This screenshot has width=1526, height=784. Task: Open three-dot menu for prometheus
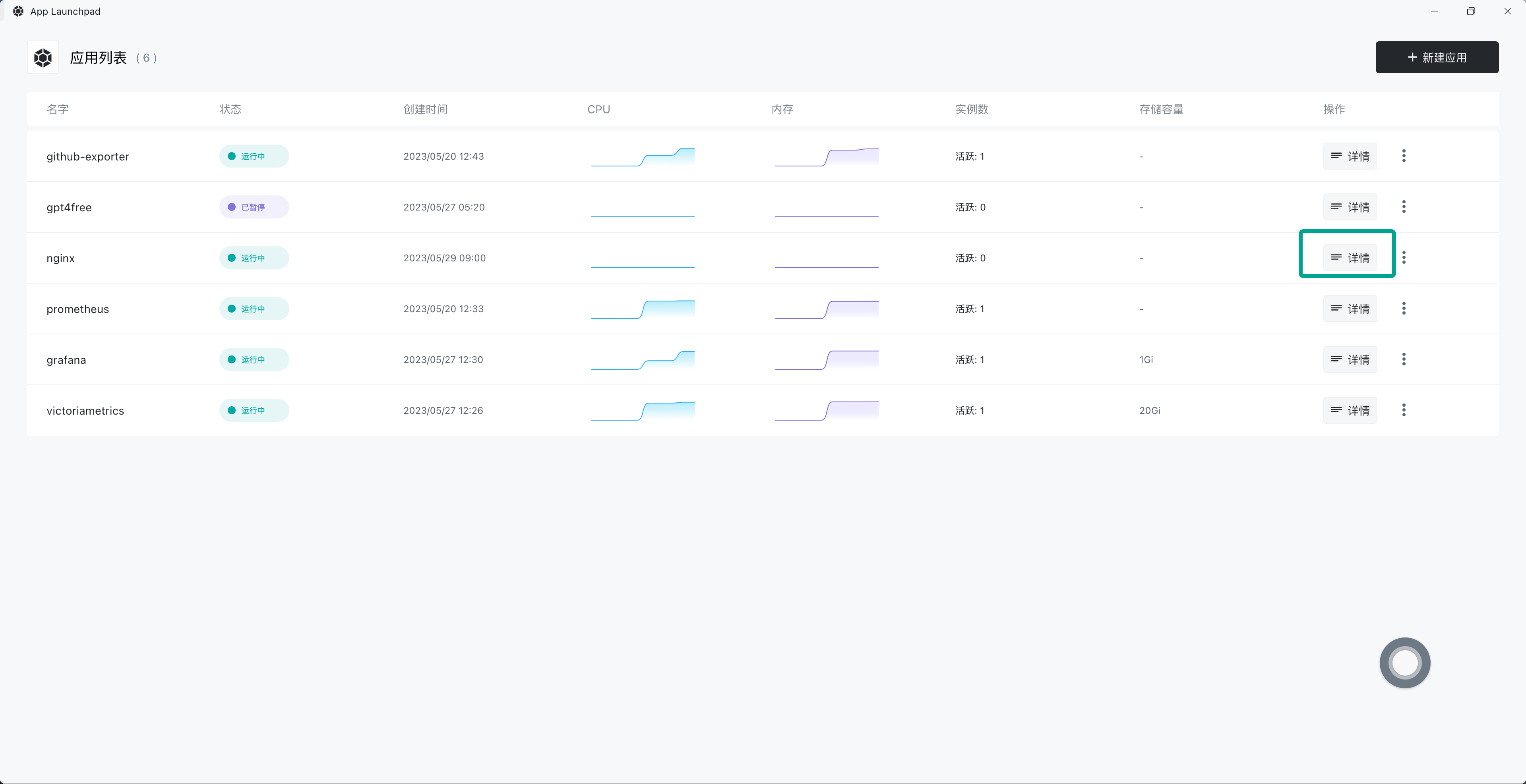point(1403,309)
